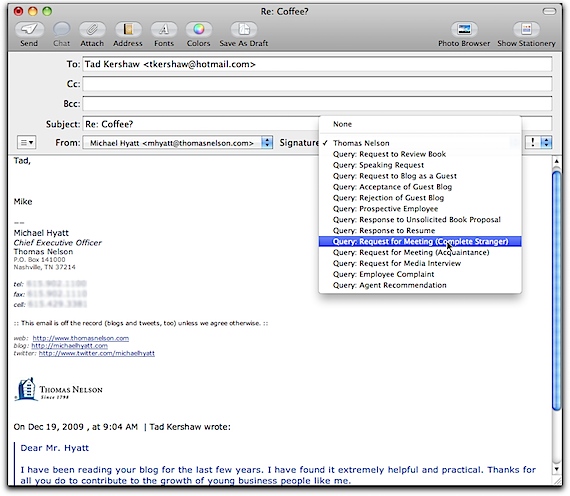Click the Send paper plane icon

(x=29, y=29)
